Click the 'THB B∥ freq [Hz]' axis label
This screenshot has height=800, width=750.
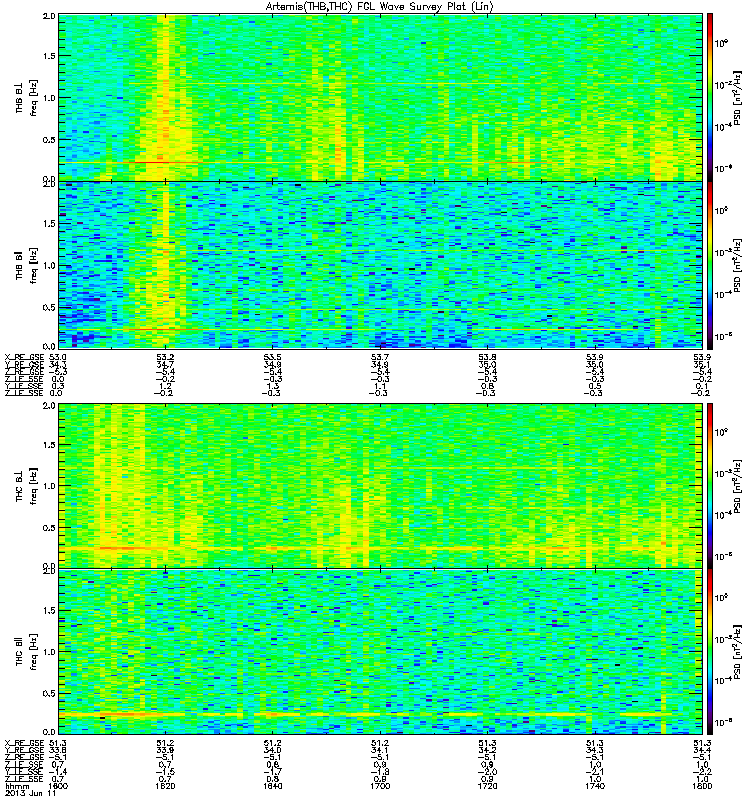[26, 265]
